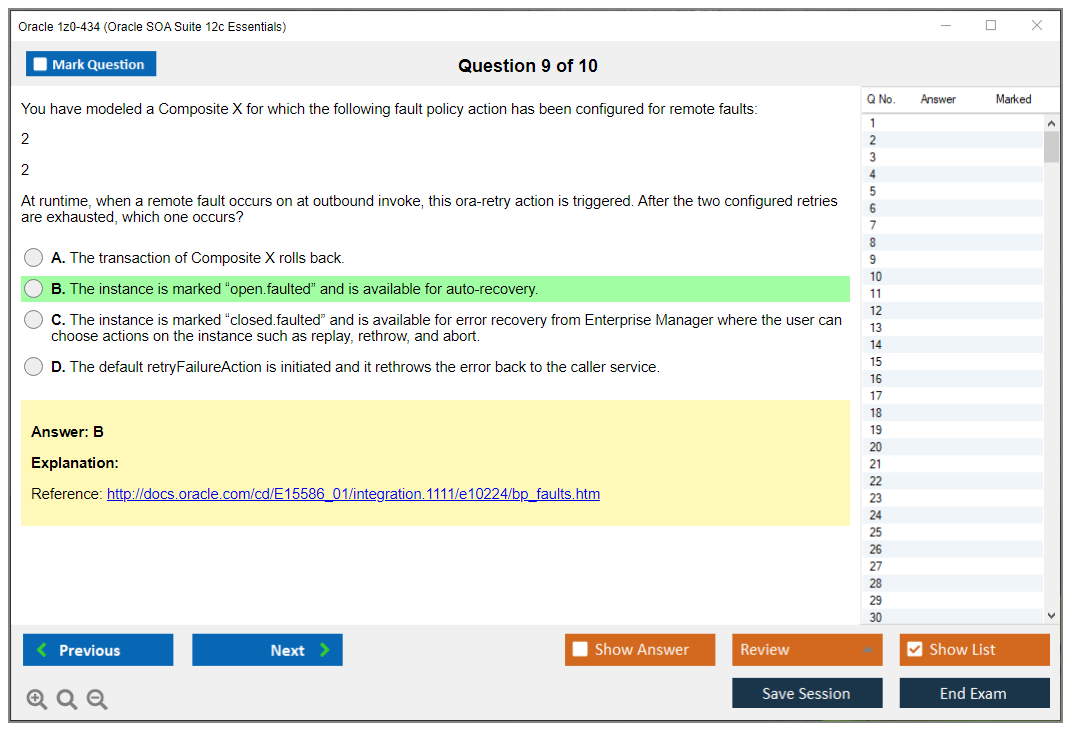
Task: Select question 15 in the list
Action: 876,362
